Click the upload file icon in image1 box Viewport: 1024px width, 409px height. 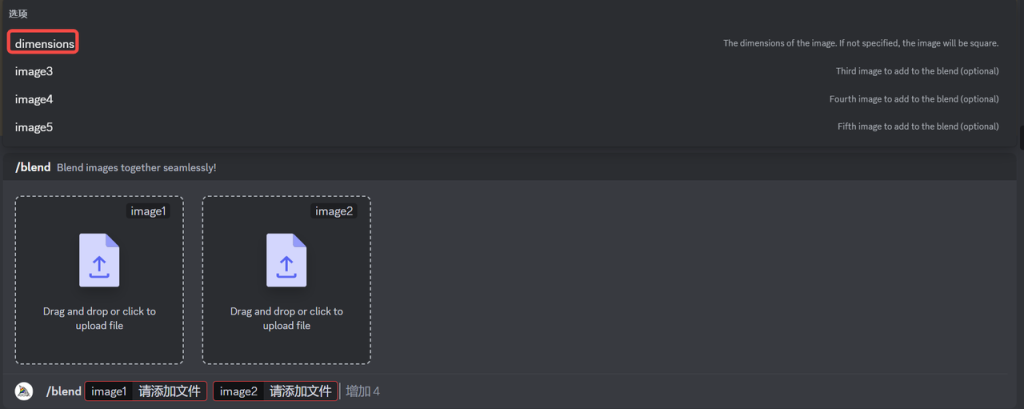click(x=99, y=260)
